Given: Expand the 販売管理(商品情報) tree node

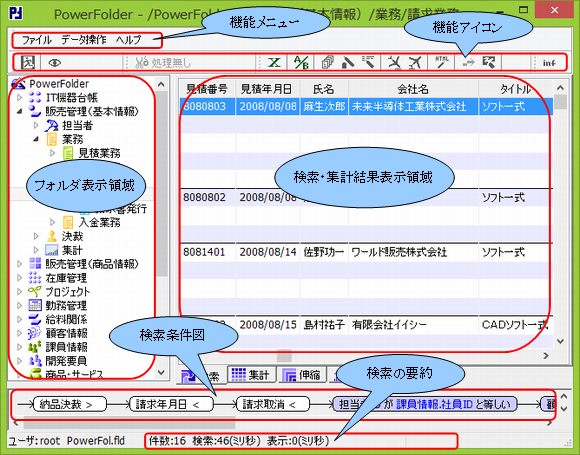Looking at the screenshot, I should [20, 264].
